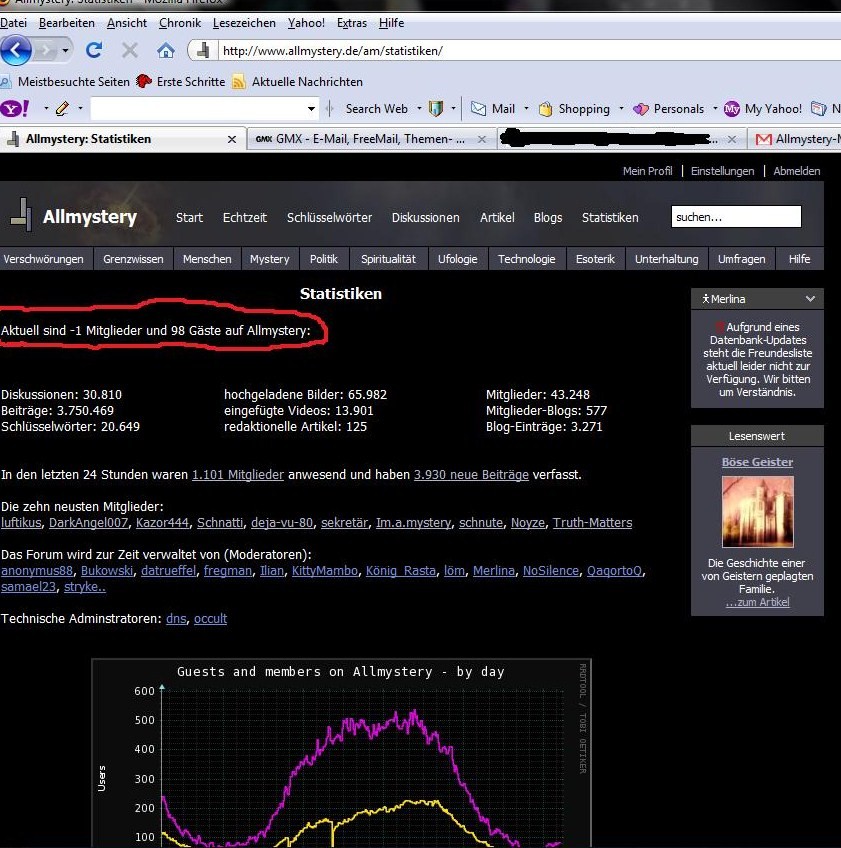Click the Böse Geister article thumbnail
Image resolution: width=841 pixels, height=848 pixels.
point(758,512)
